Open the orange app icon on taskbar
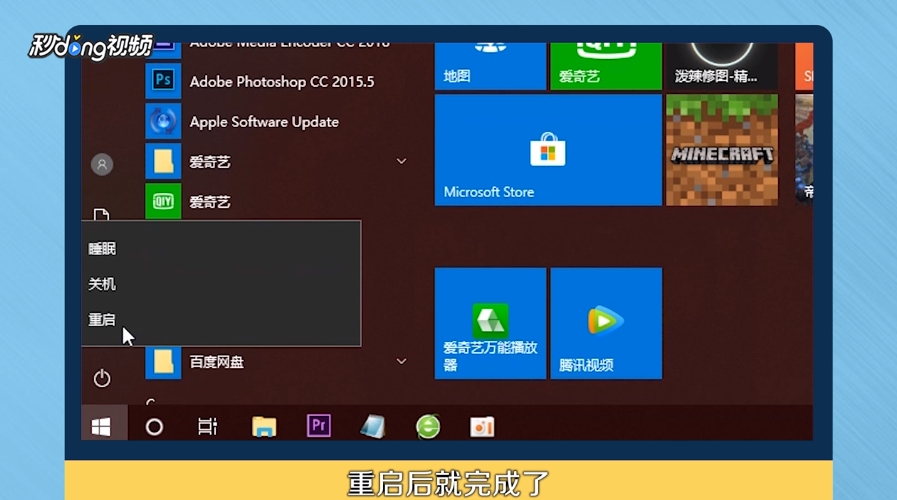Viewport: 897px width, 500px height. (482, 427)
